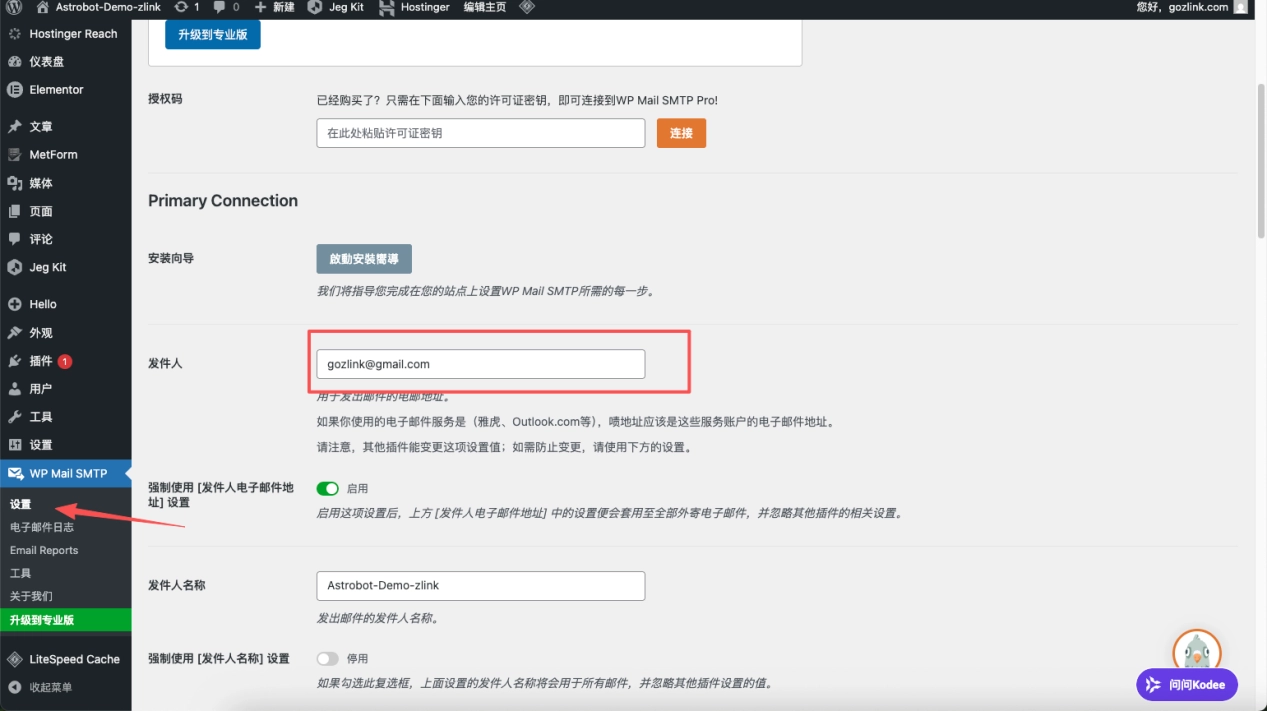The width and height of the screenshot is (1267, 711).
Task: Focus the 发件人名称 field Astrobot-Demo-zlink
Action: tap(481, 585)
